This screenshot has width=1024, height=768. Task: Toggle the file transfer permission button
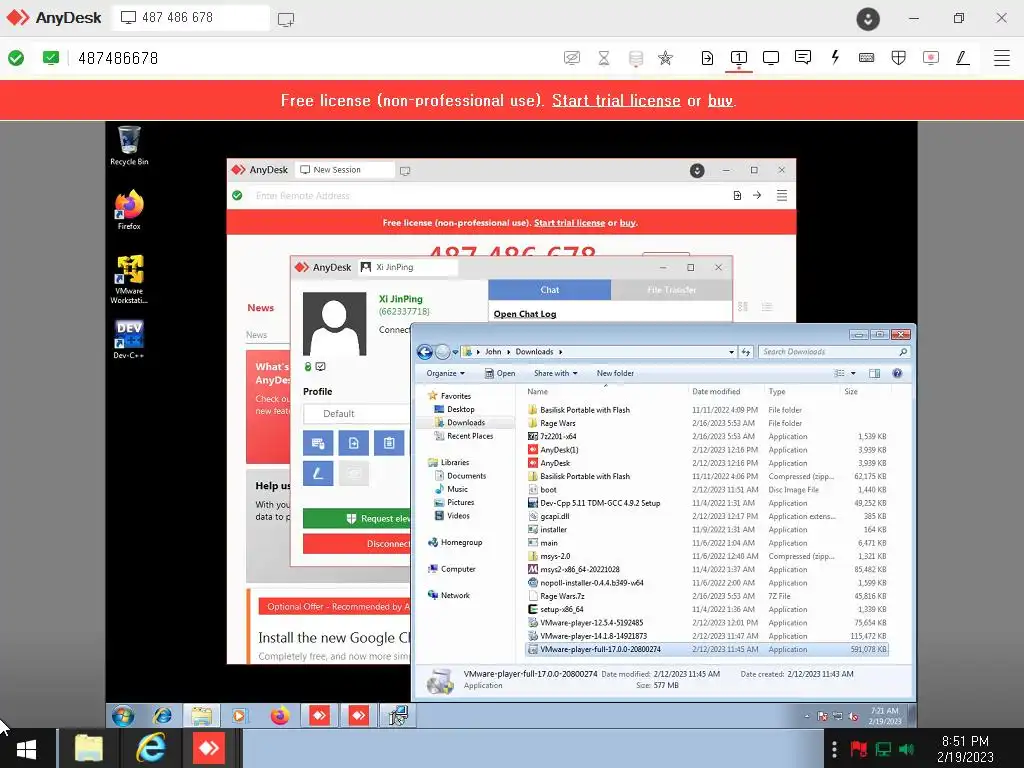click(353, 443)
